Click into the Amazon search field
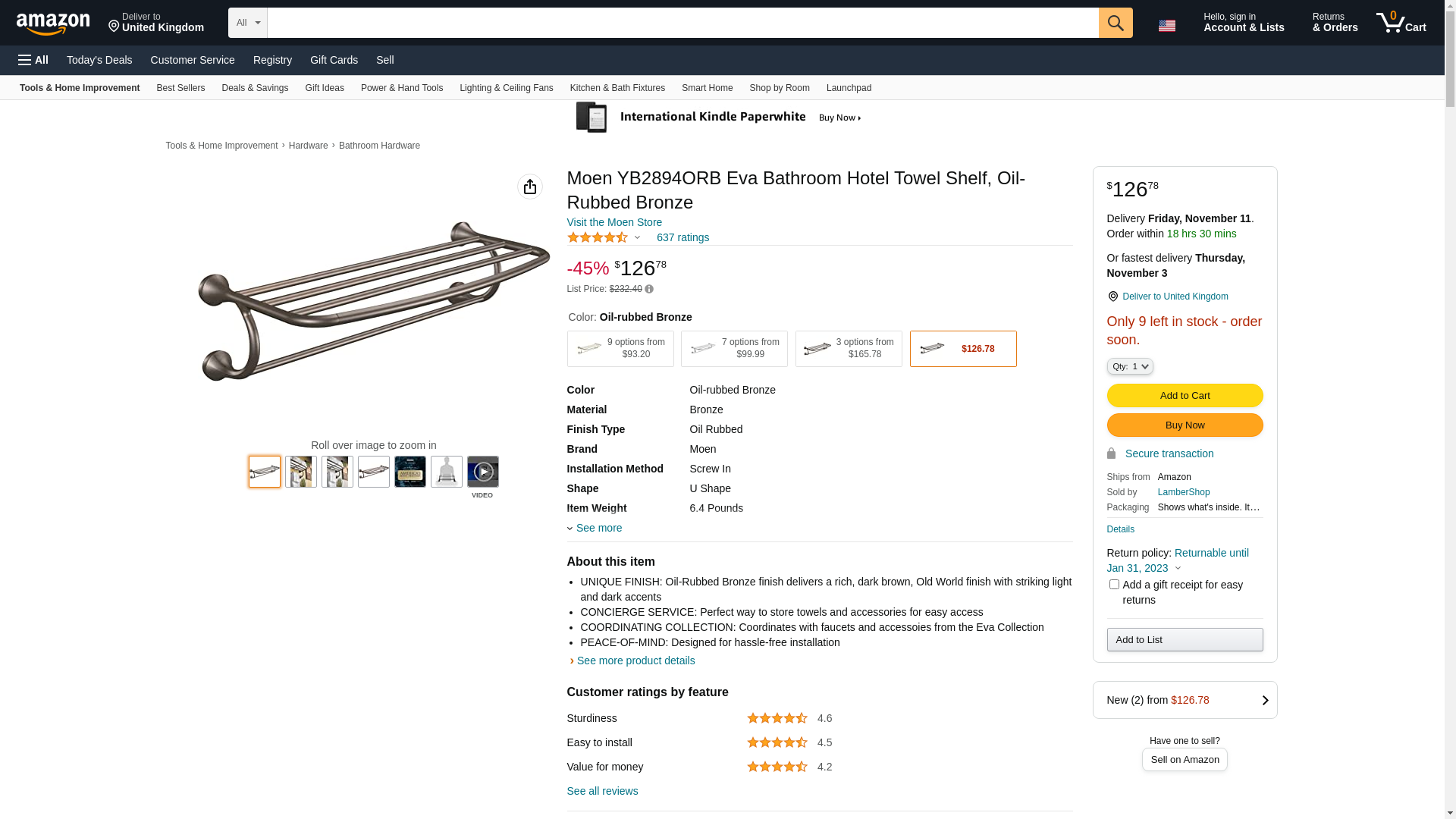This screenshot has width=1456, height=819. coord(682,23)
